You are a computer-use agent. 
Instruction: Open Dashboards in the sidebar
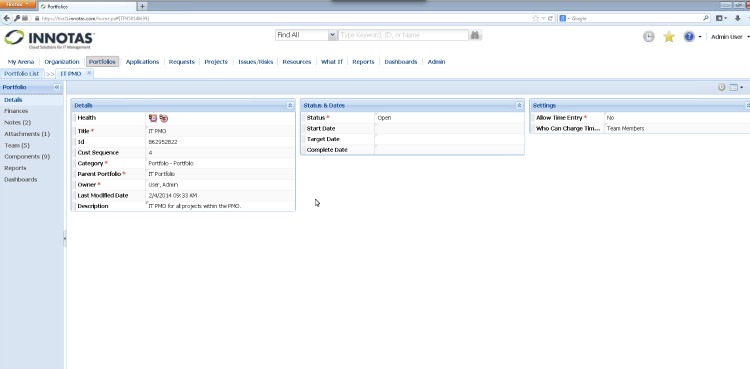coord(21,179)
